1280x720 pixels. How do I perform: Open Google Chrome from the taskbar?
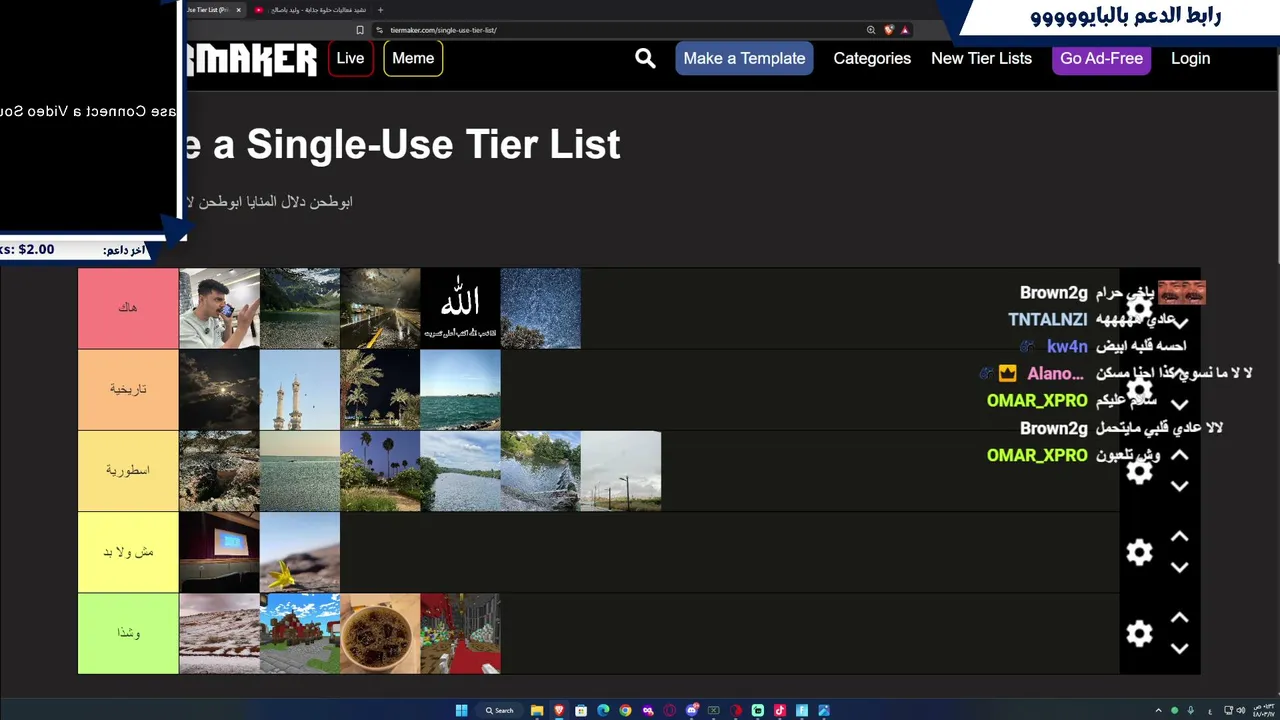click(x=625, y=711)
